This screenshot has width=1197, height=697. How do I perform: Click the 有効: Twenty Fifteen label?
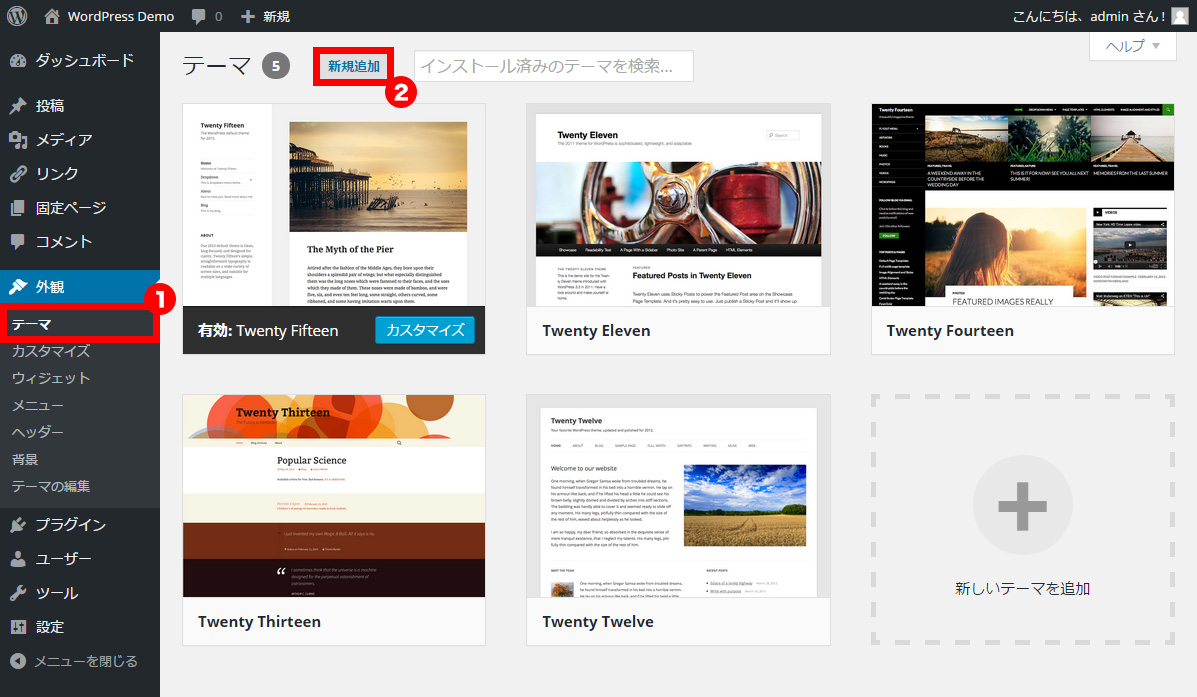coord(268,331)
